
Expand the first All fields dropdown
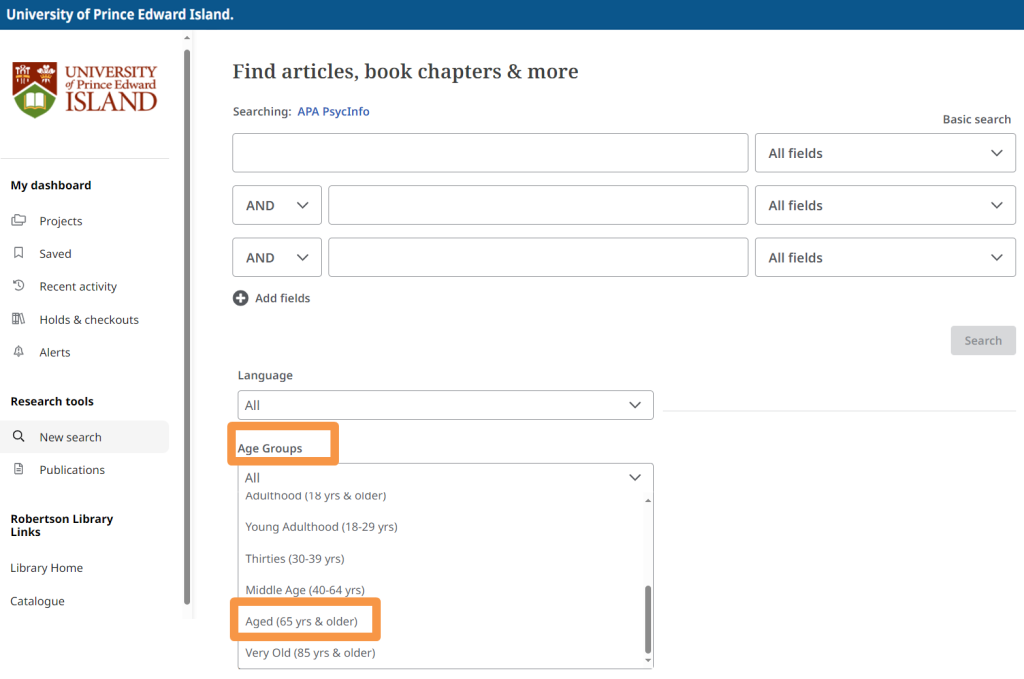(885, 153)
